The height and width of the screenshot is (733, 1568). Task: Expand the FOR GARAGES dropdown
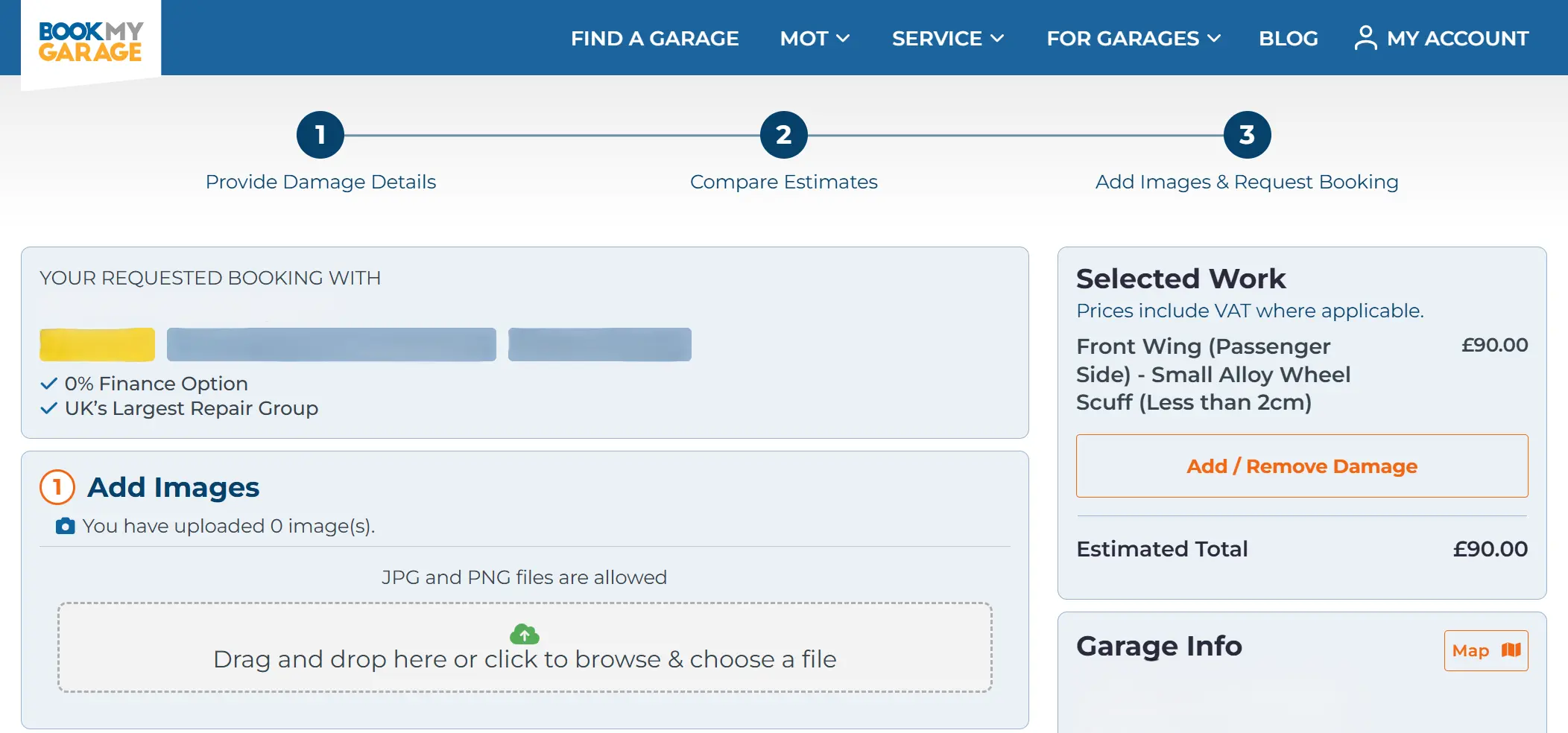(1132, 38)
